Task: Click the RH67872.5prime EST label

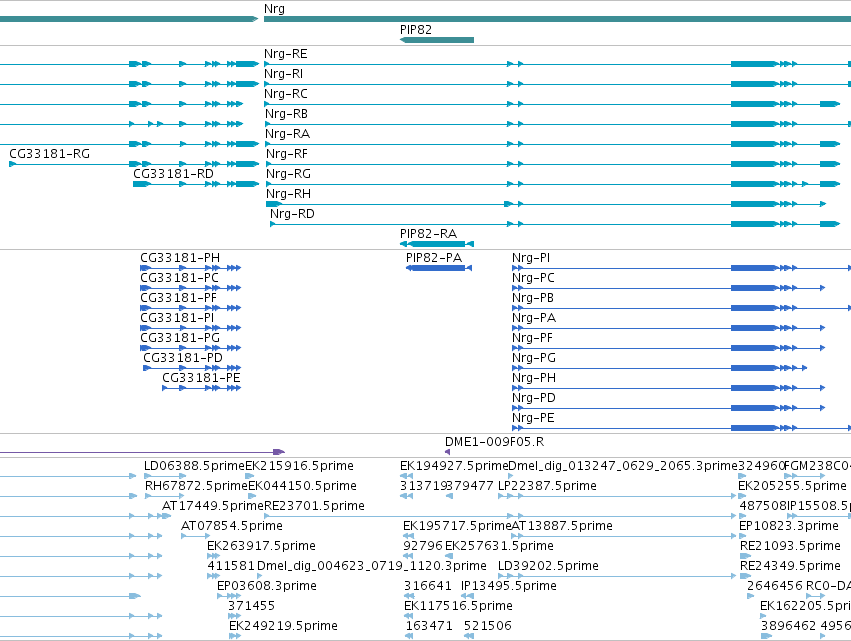Action: pos(196,486)
